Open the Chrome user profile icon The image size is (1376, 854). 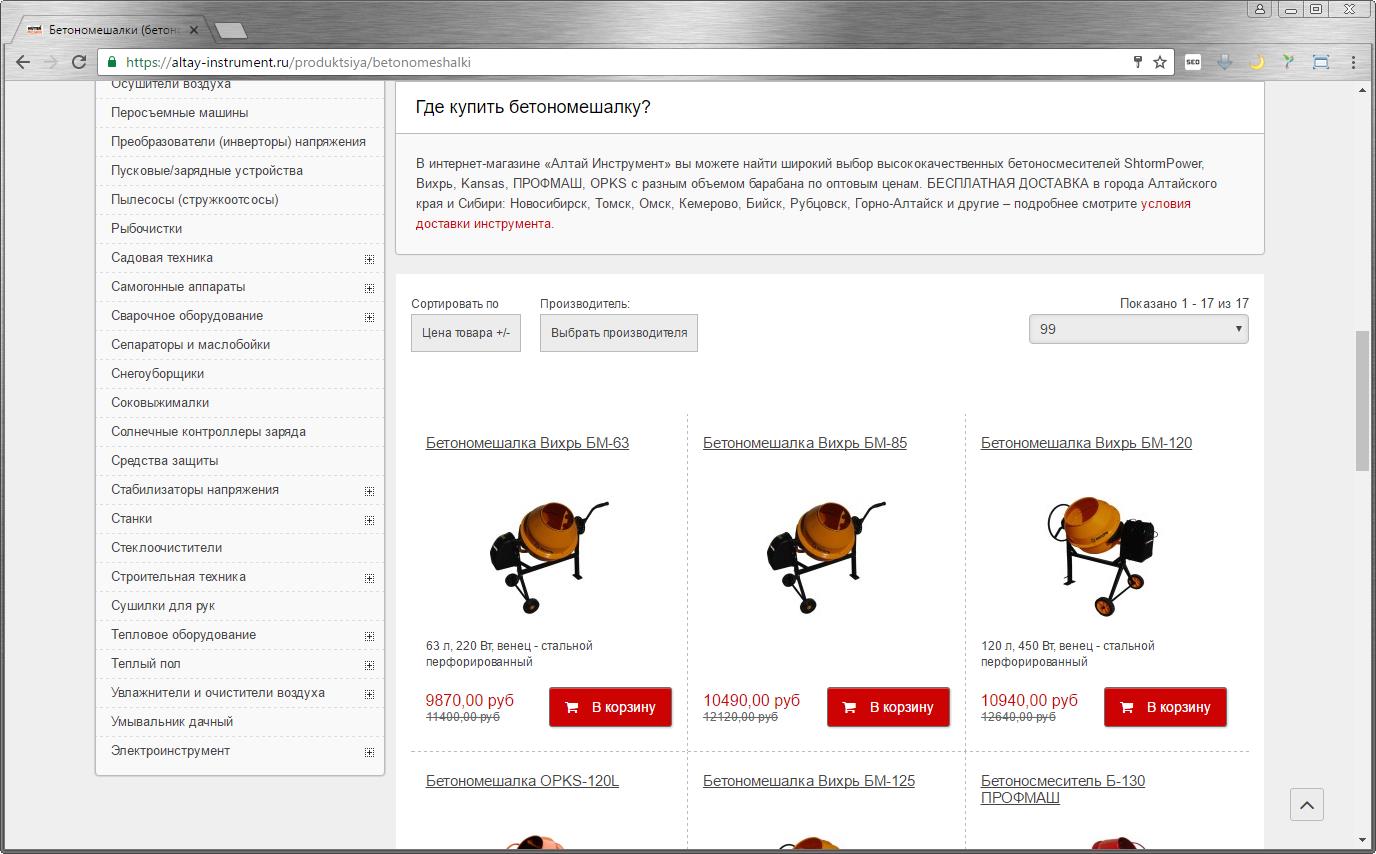(1260, 9)
